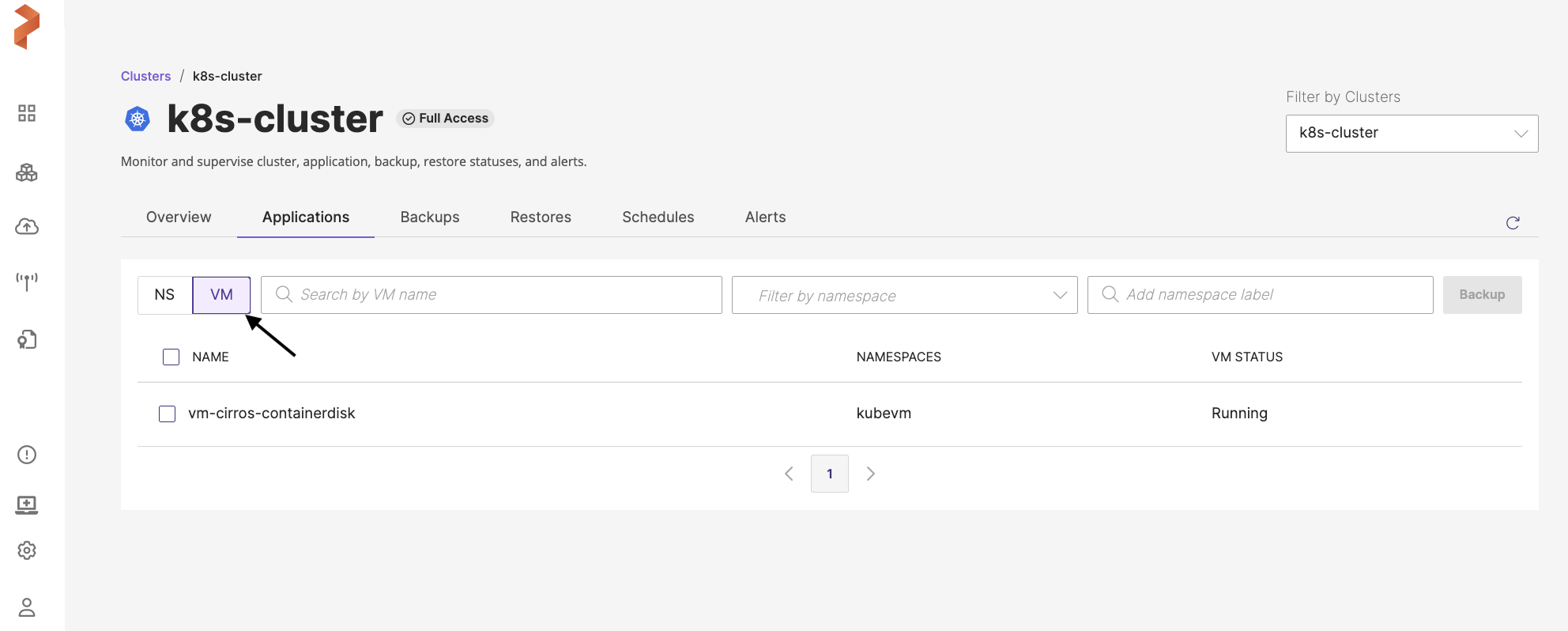Follow the Clusters breadcrumb link
1568x631 pixels.
(145, 76)
